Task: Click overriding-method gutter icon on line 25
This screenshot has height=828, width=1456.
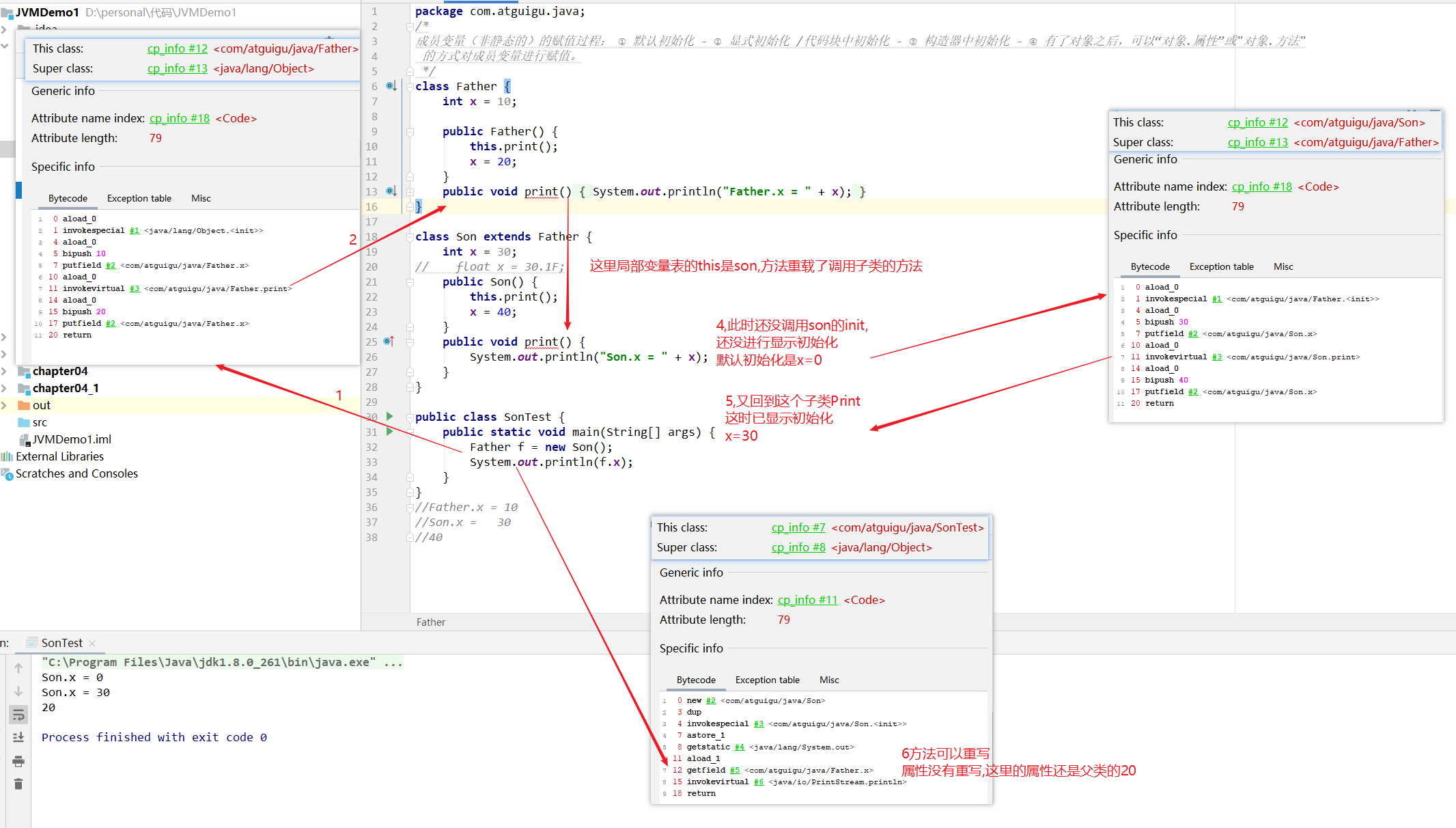Action: (389, 341)
